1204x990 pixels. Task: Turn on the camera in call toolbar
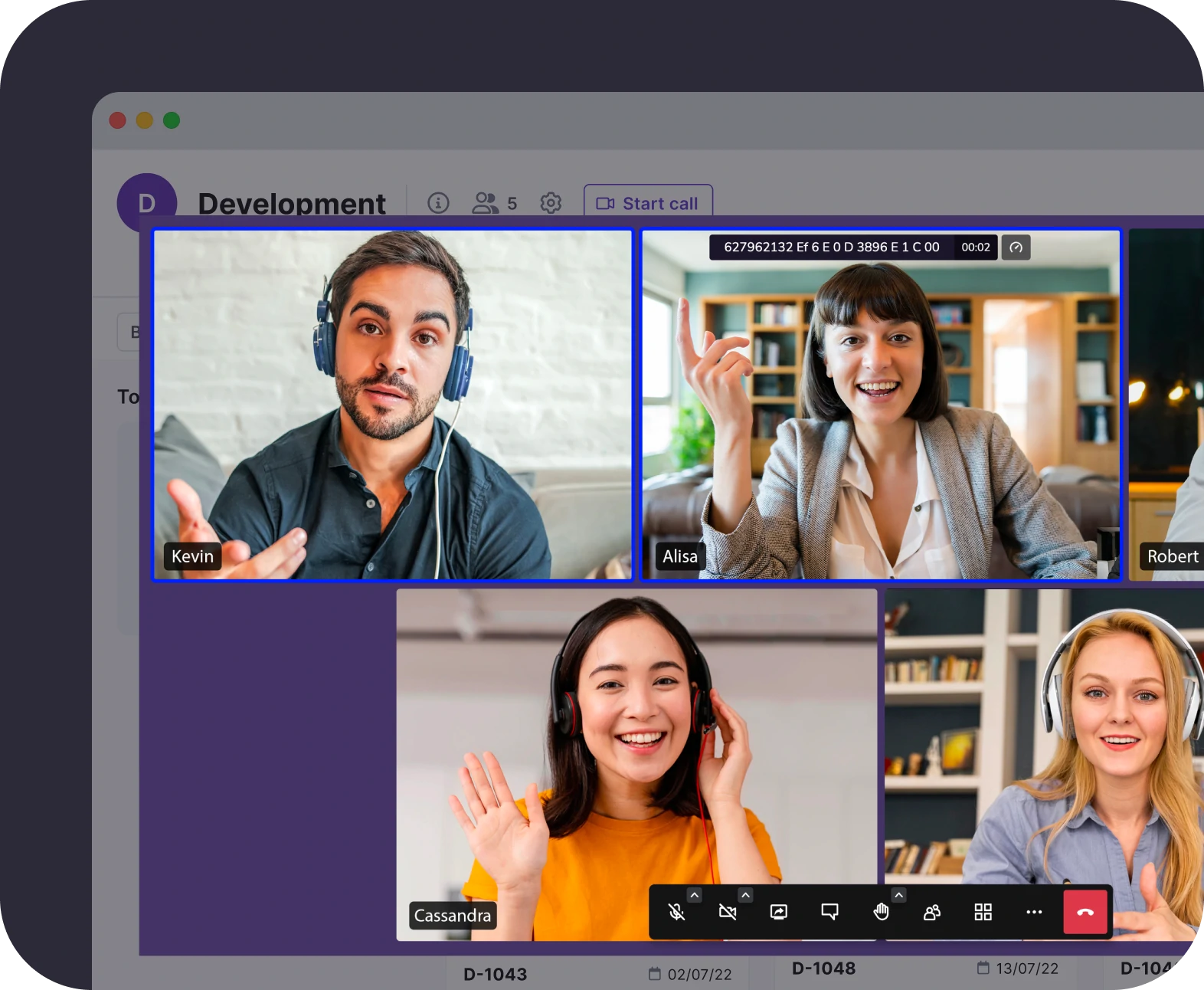727,912
